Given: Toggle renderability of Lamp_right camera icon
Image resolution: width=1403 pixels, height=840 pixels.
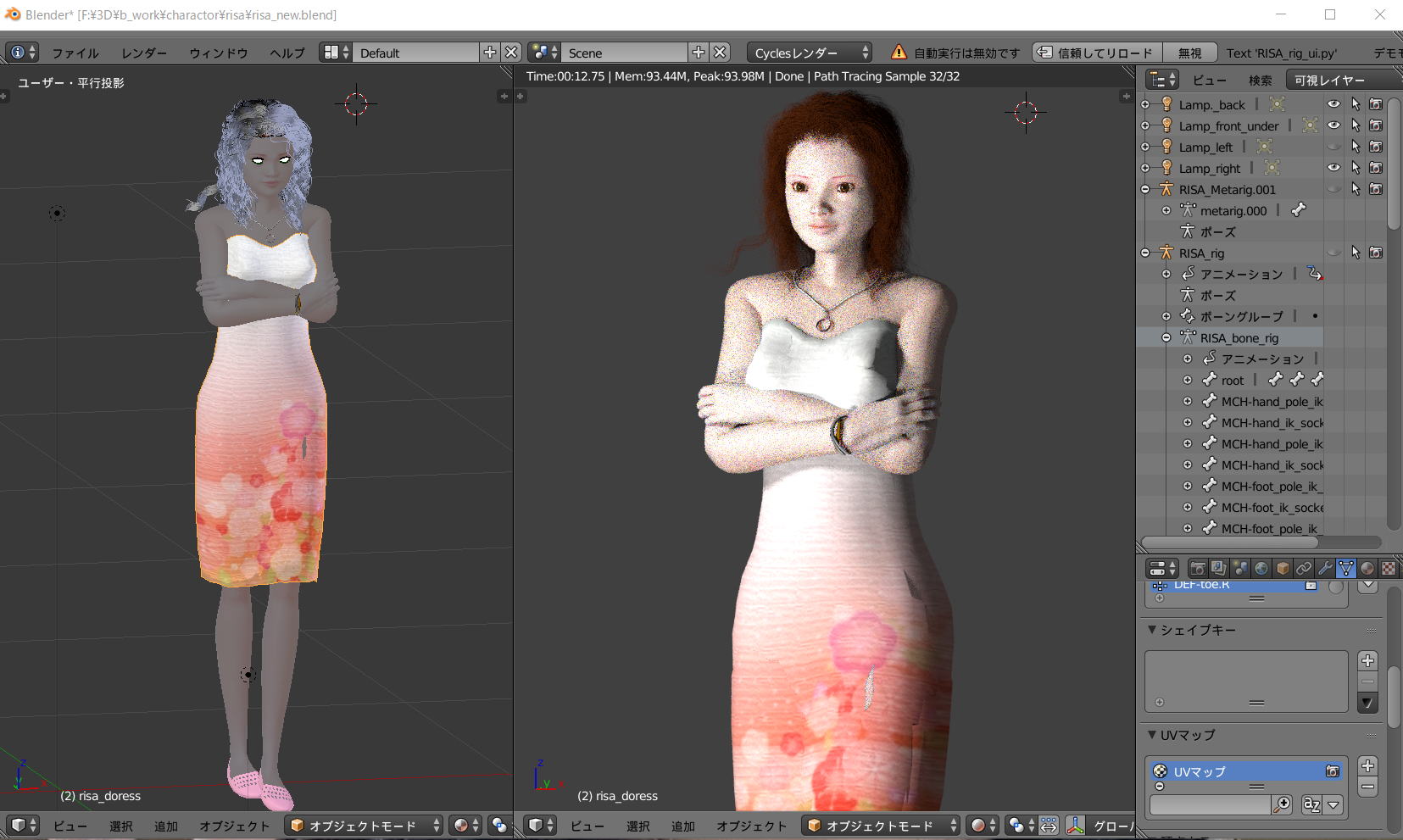Looking at the screenshot, I should [1376, 168].
